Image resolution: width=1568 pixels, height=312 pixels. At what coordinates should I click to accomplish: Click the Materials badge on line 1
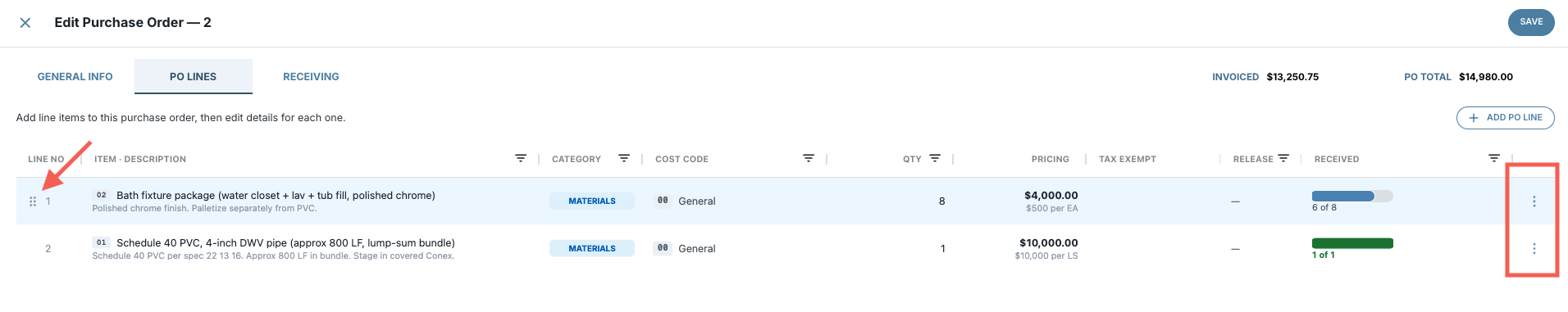click(592, 201)
